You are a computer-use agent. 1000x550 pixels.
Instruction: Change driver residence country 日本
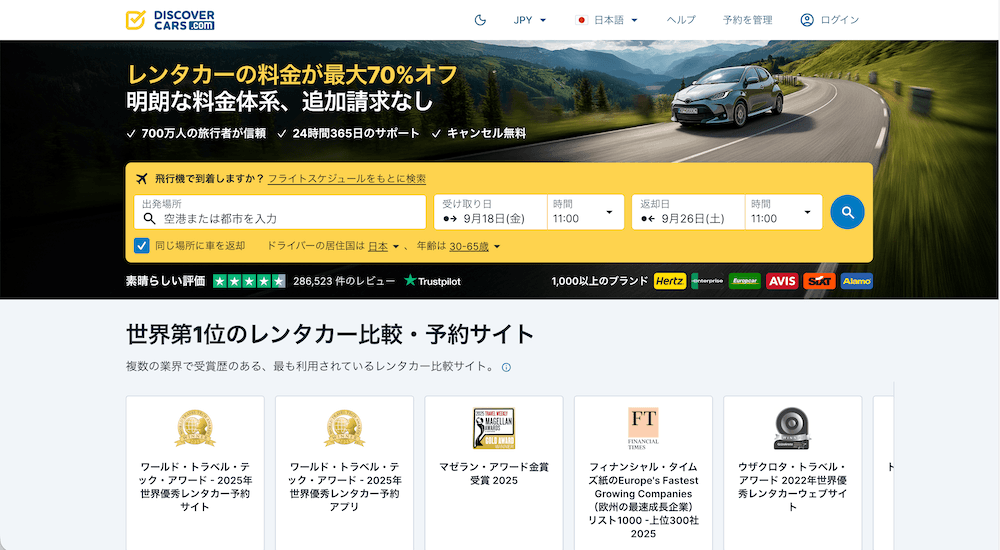tap(383, 246)
